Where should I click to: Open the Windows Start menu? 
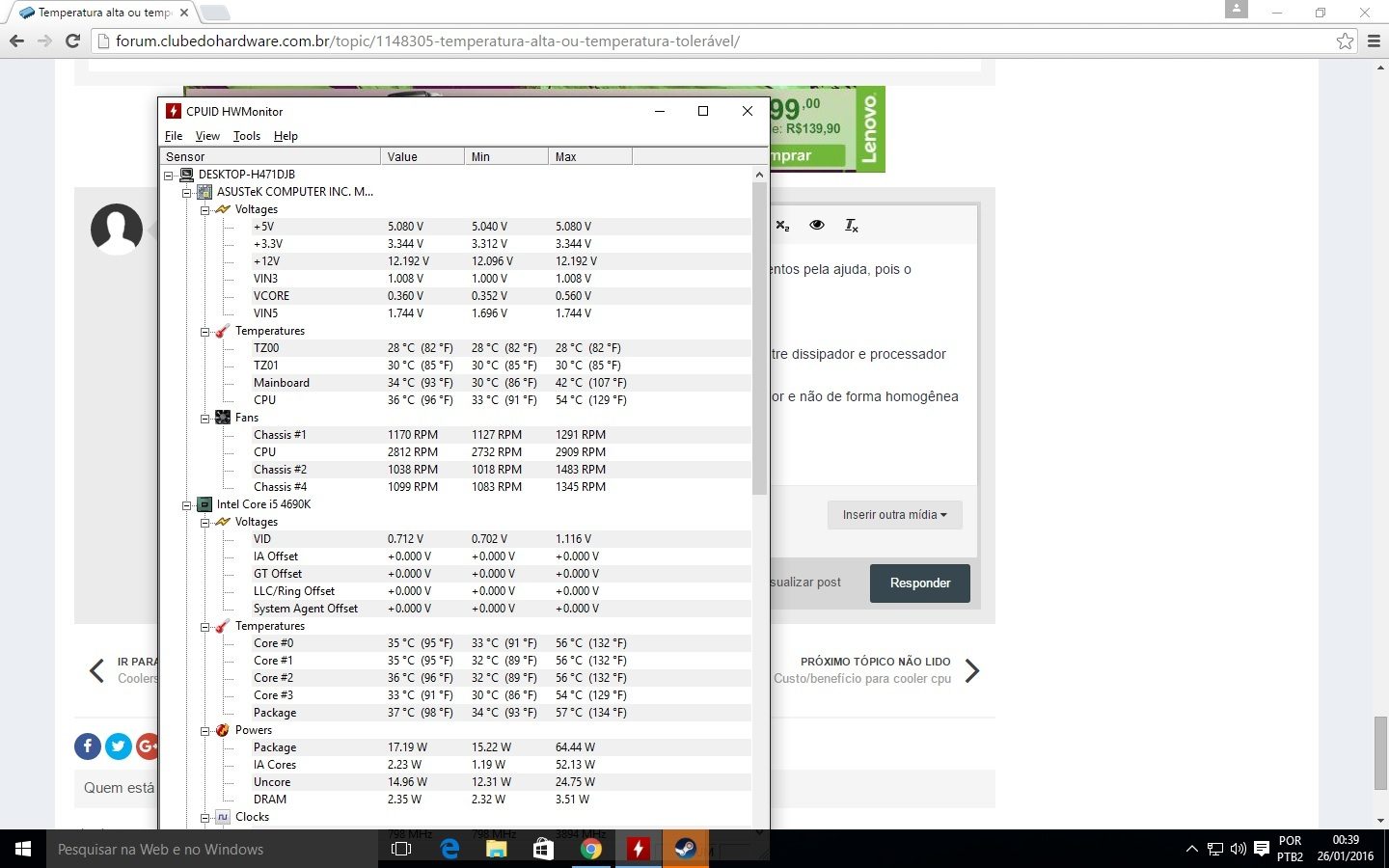[23, 849]
